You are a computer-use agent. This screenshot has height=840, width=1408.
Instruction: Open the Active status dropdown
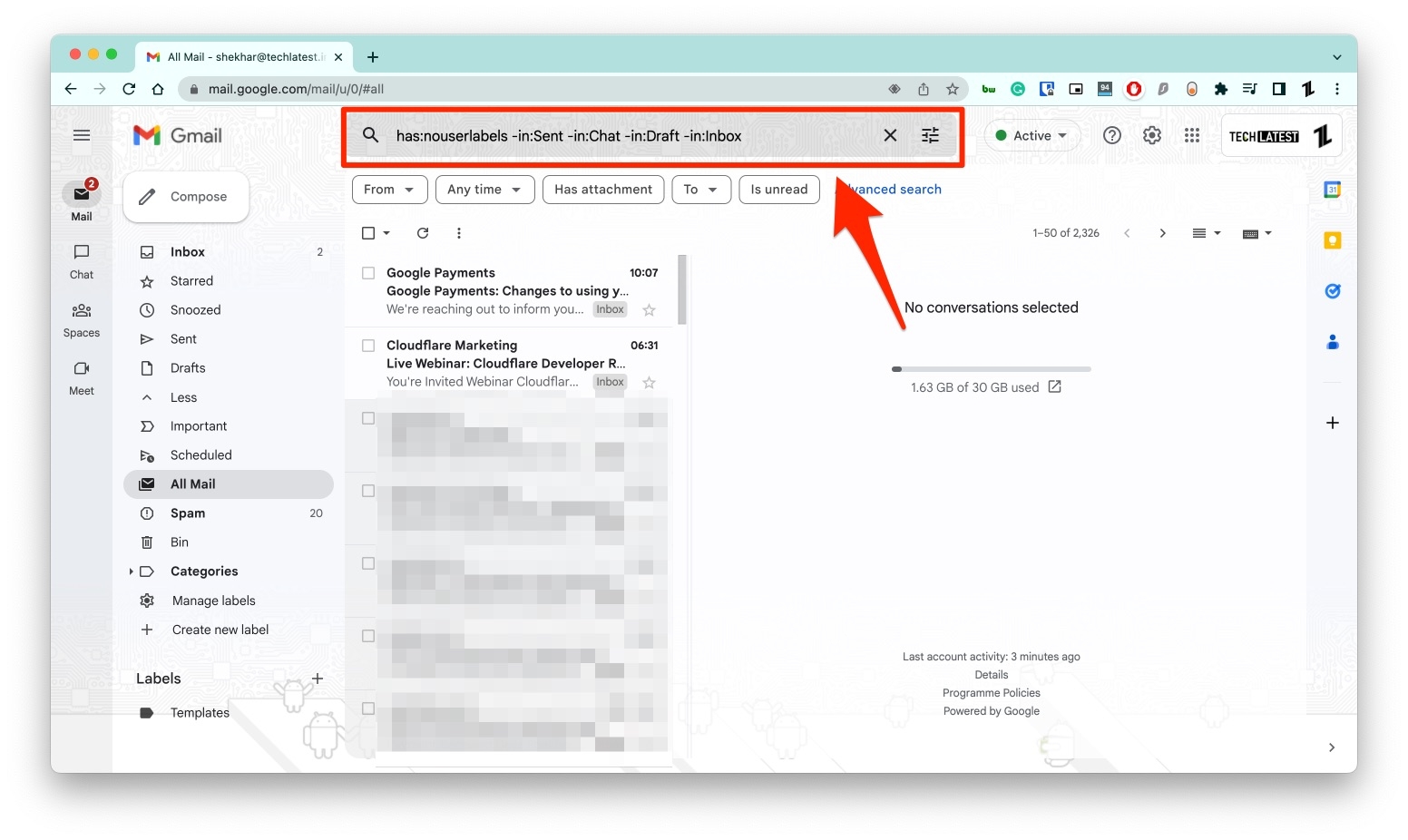[x=1032, y=134]
